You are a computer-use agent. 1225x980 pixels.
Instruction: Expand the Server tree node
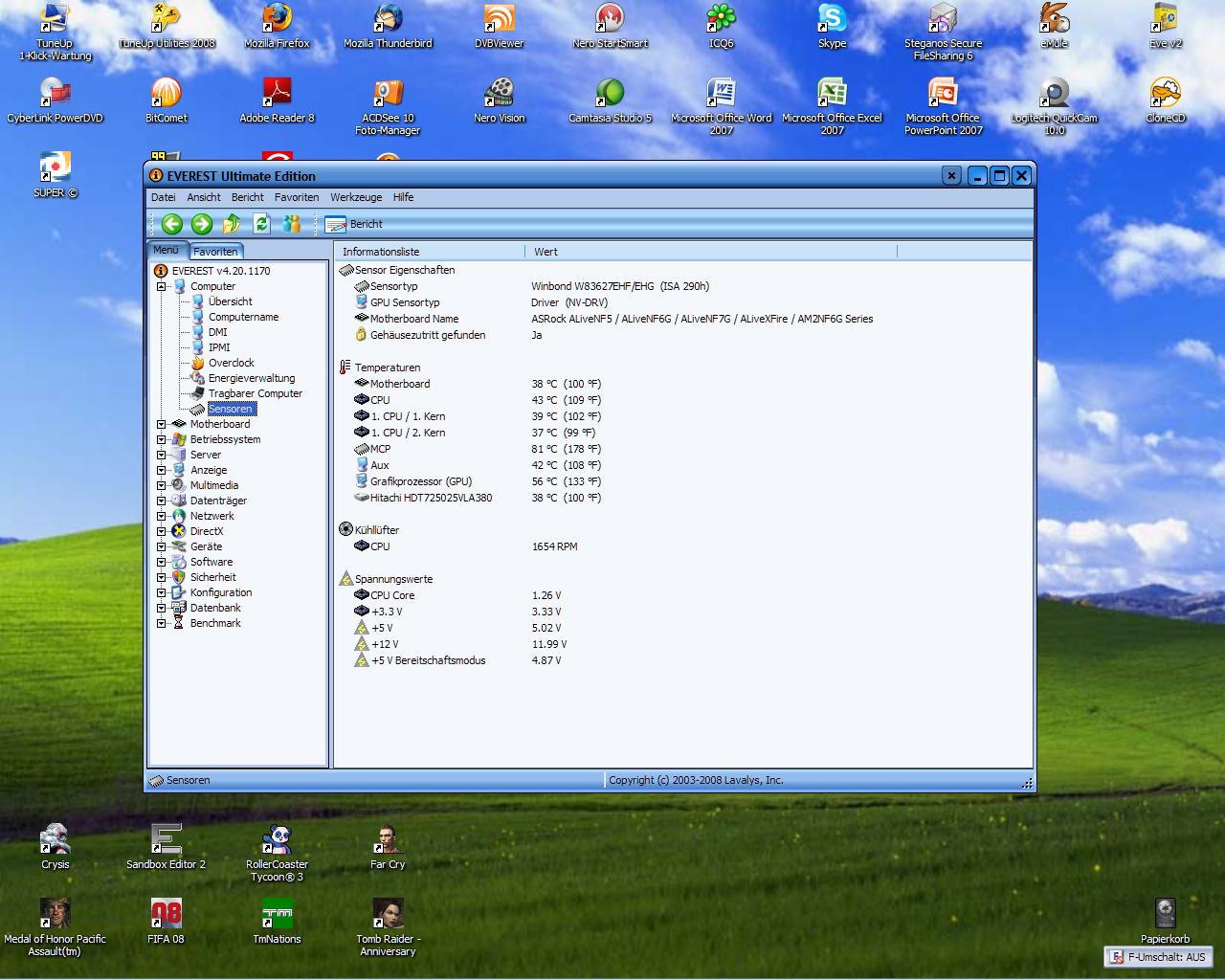tap(162, 455)
